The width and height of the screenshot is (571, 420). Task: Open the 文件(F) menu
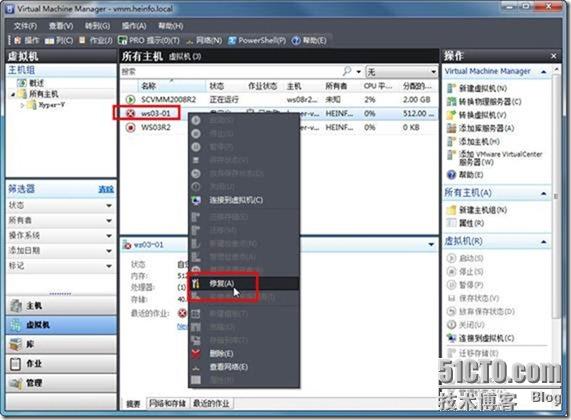coord(25,26)
